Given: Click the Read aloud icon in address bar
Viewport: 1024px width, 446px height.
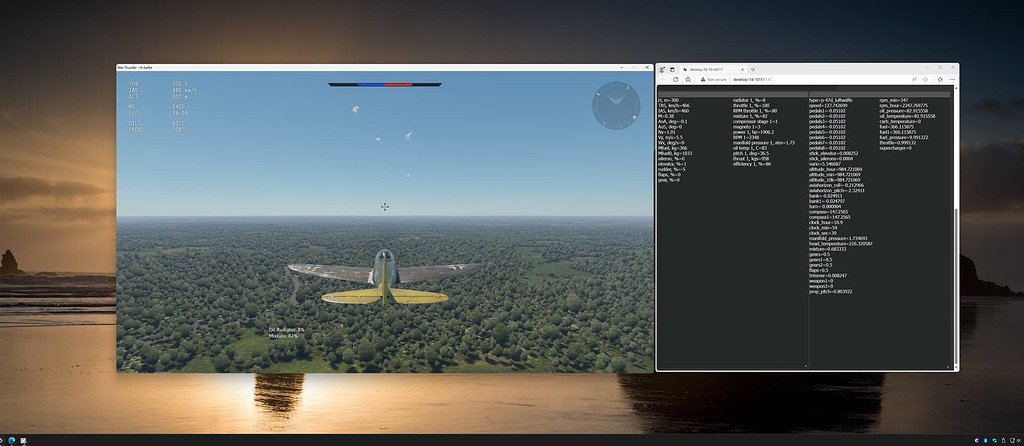Looking at the screenshot, I should (914, 79).
